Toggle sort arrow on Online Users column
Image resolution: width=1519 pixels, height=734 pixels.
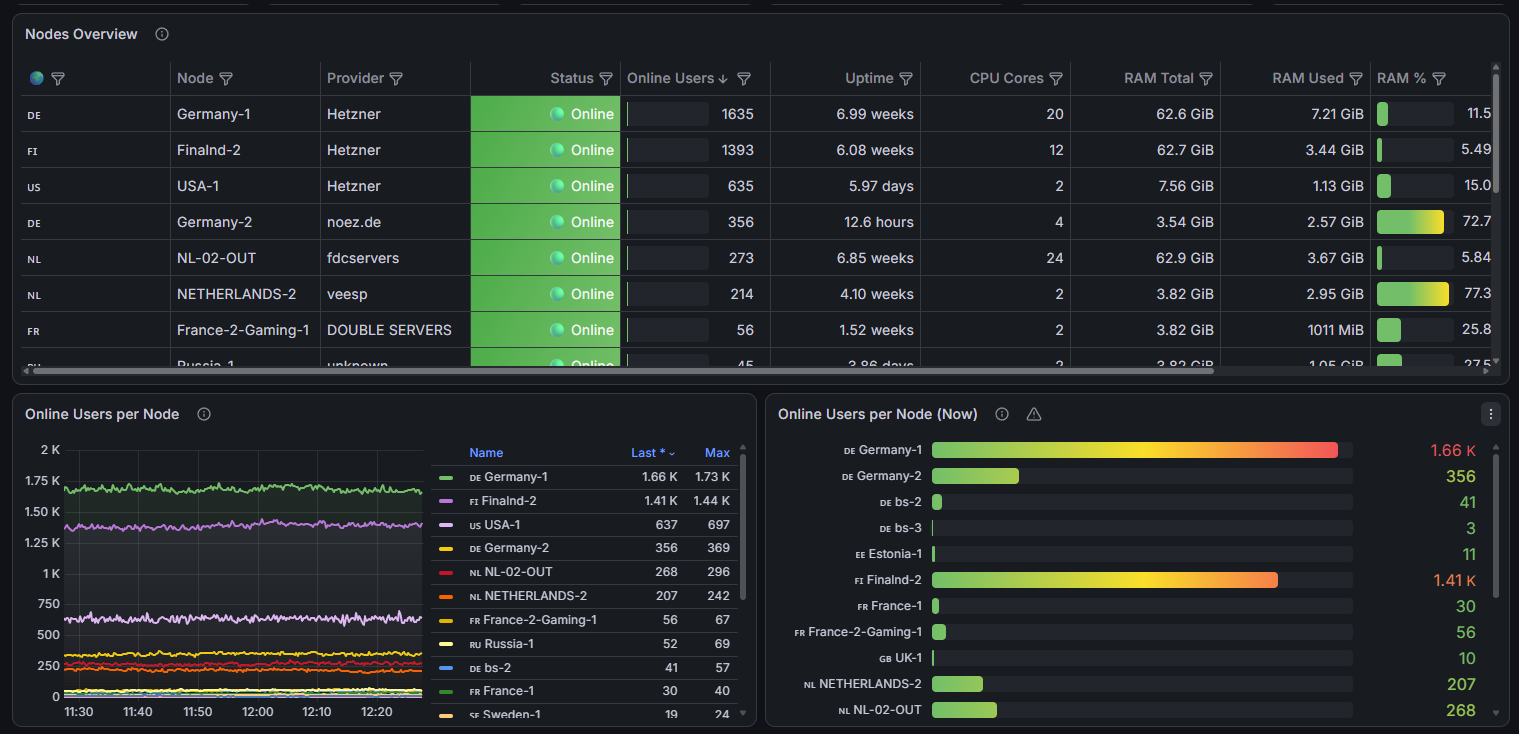pos(723,78)
